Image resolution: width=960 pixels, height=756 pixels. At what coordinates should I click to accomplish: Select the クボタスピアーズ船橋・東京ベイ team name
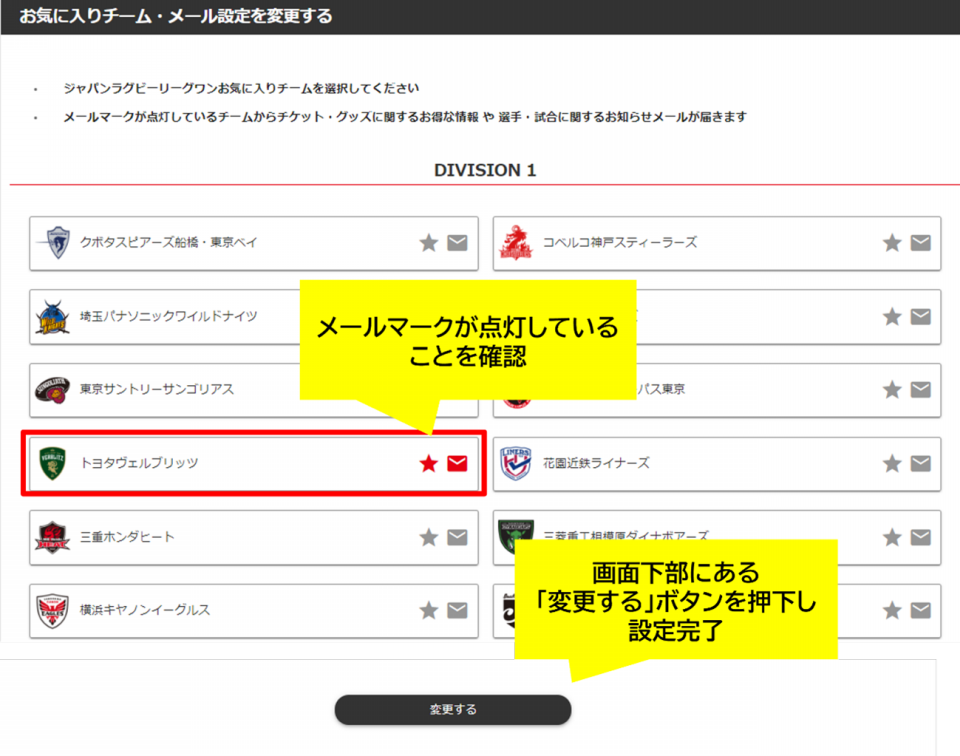168,242
